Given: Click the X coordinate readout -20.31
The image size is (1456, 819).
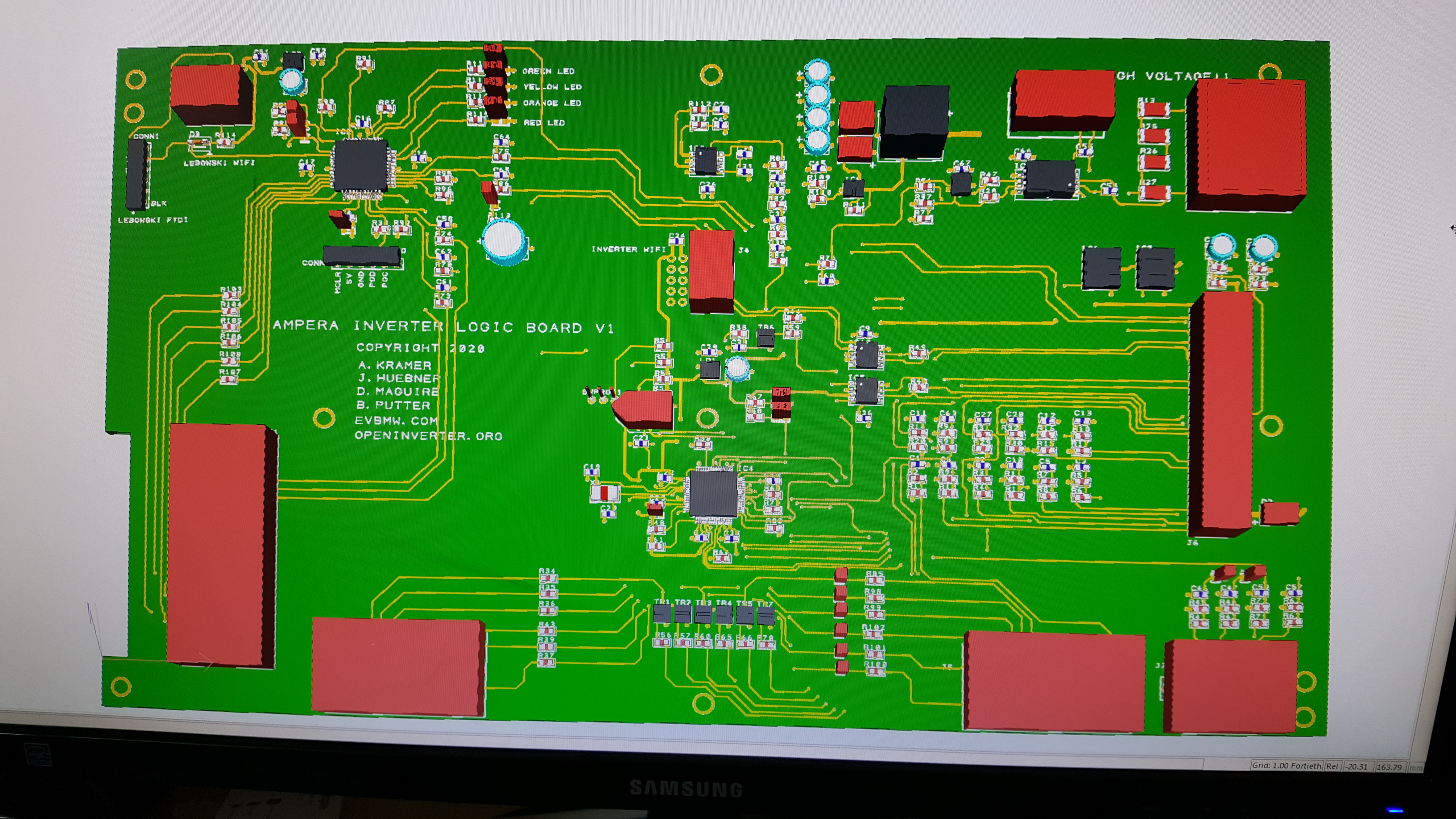Looking at the screenshot, I should (1357, 766).
